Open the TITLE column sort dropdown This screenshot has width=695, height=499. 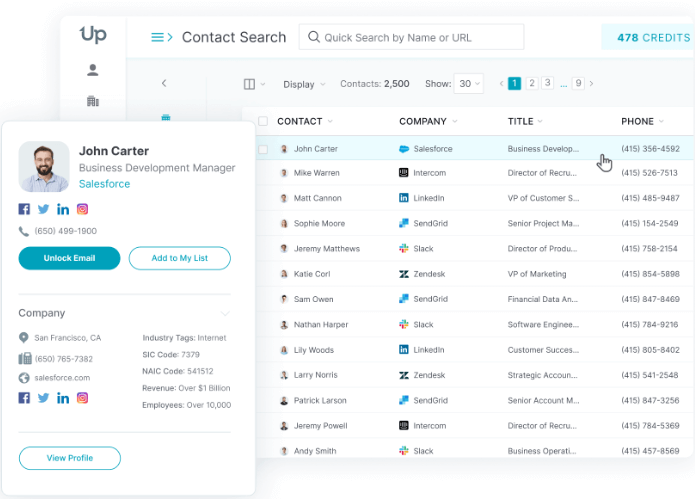point(540,121)
